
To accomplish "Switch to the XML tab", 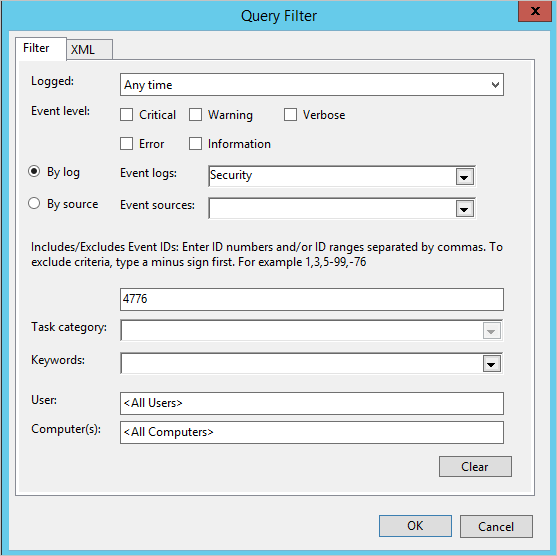I will point(90,49).
